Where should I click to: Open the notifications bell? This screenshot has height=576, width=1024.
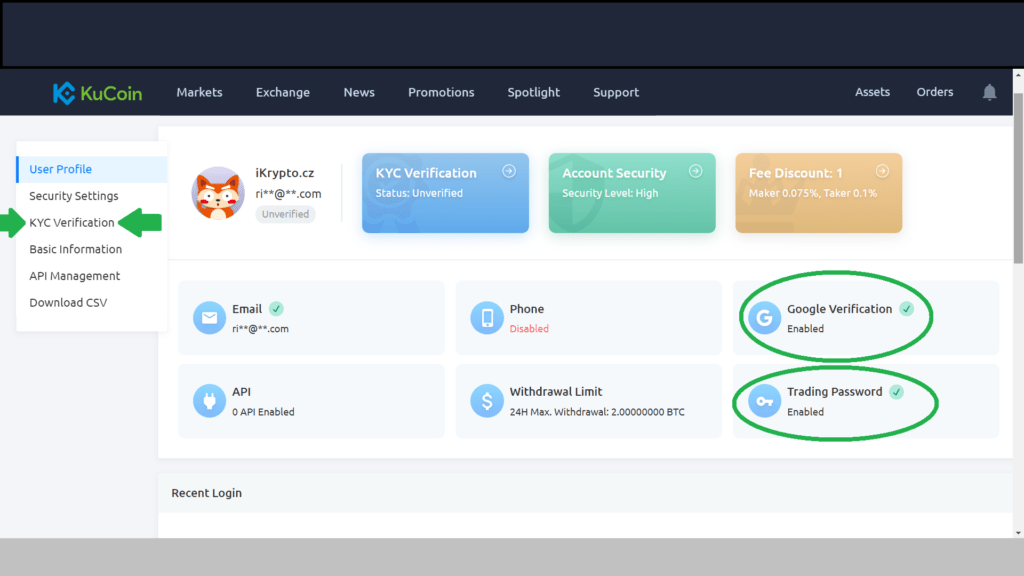pyautogui.click(x=989, y=93)
